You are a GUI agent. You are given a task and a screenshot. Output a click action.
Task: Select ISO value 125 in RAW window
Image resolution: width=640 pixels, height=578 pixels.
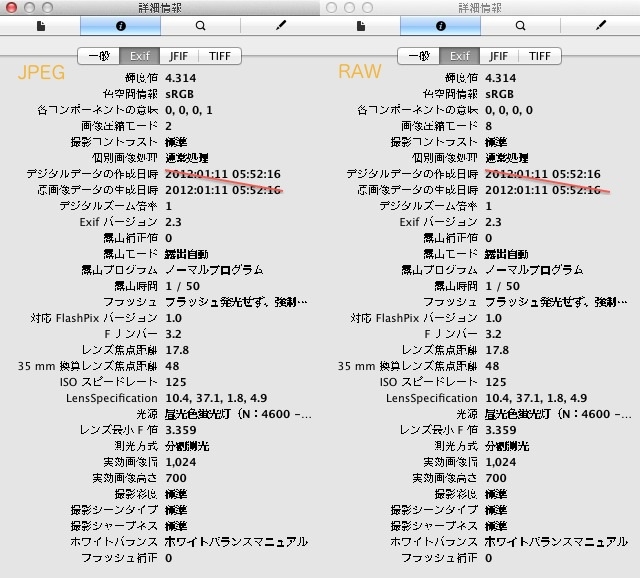click(496, 382)
